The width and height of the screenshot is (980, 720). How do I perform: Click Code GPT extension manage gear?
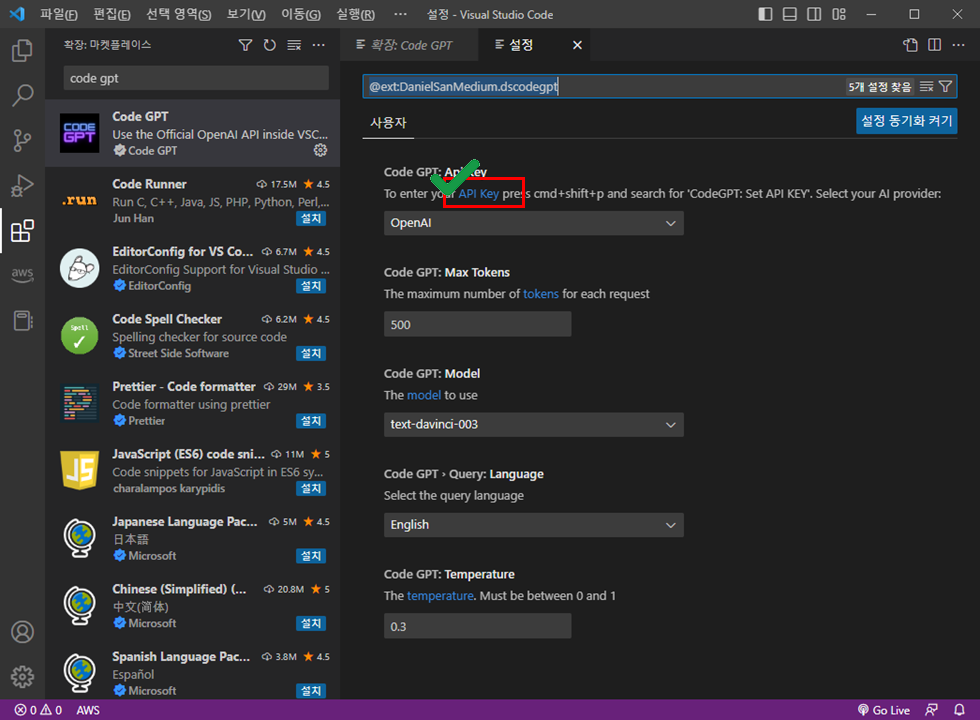pyautogui.click(x=321, y=150)
